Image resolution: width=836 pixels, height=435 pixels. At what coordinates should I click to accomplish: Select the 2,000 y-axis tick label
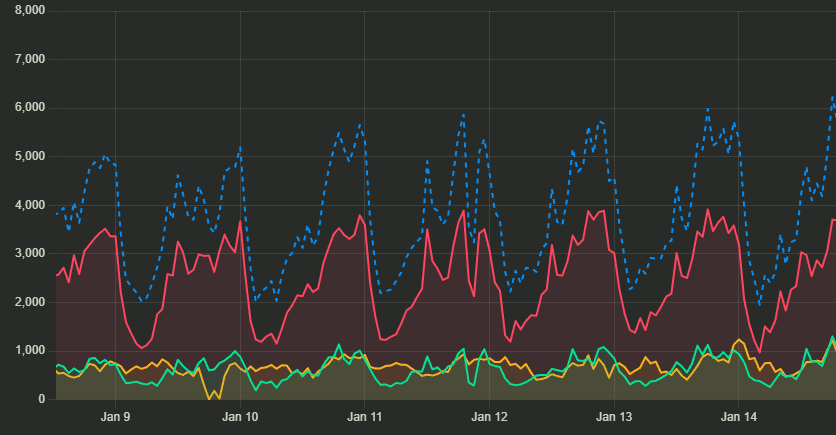click(x=26, y=302)
